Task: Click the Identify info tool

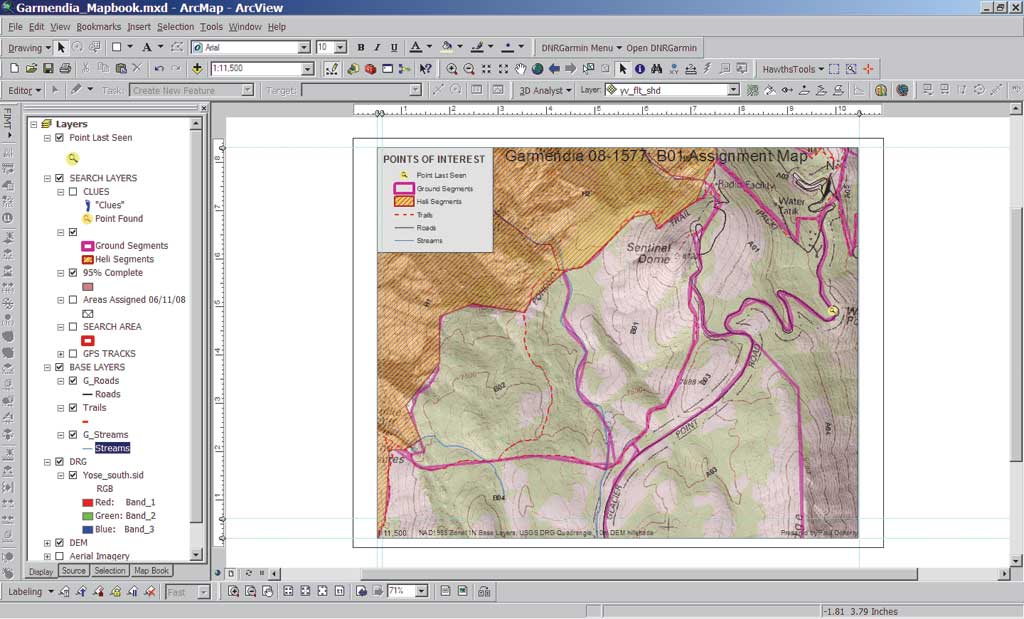Action: pos(639,69)
